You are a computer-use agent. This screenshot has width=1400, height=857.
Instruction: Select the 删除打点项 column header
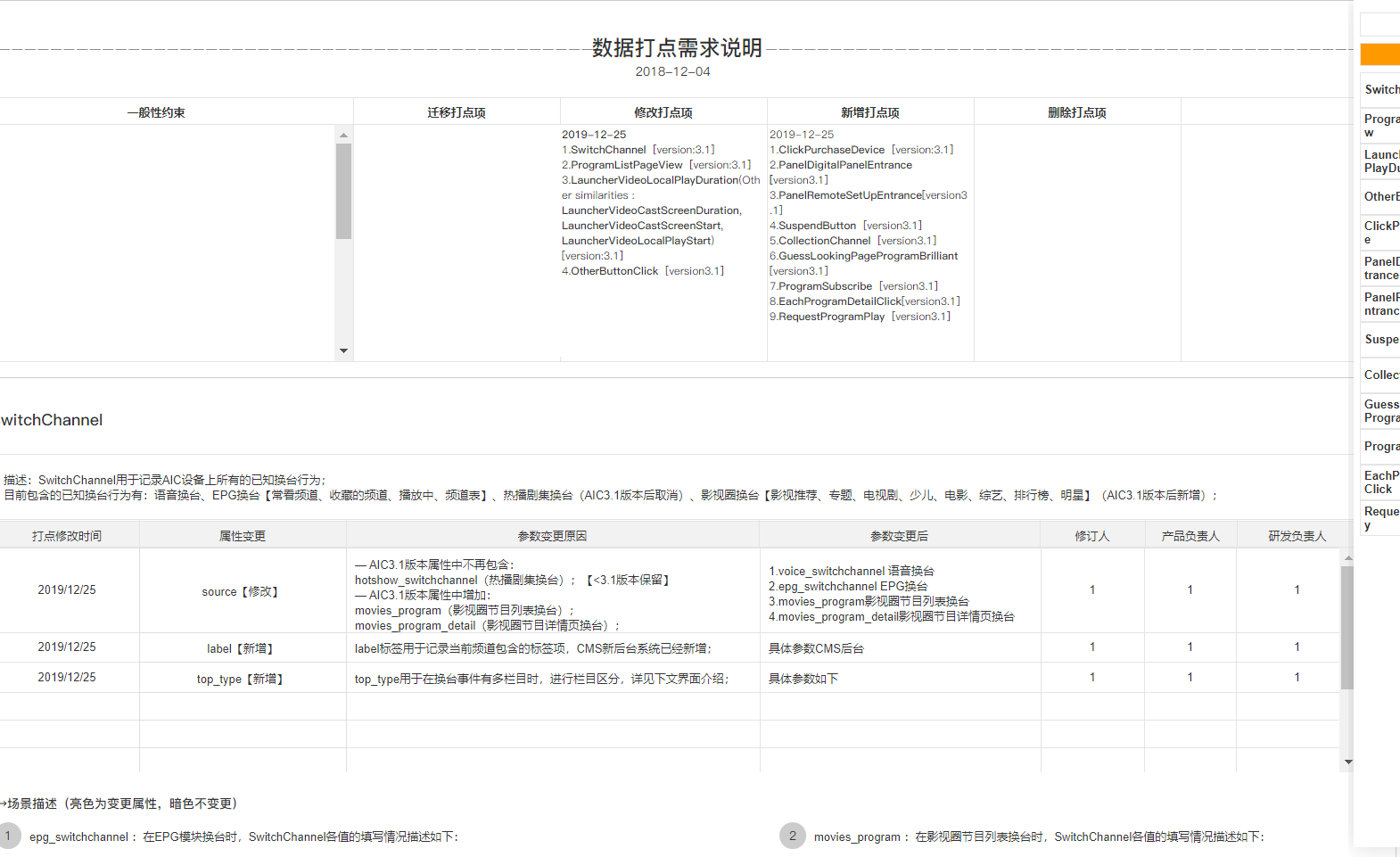[1077, 112]
